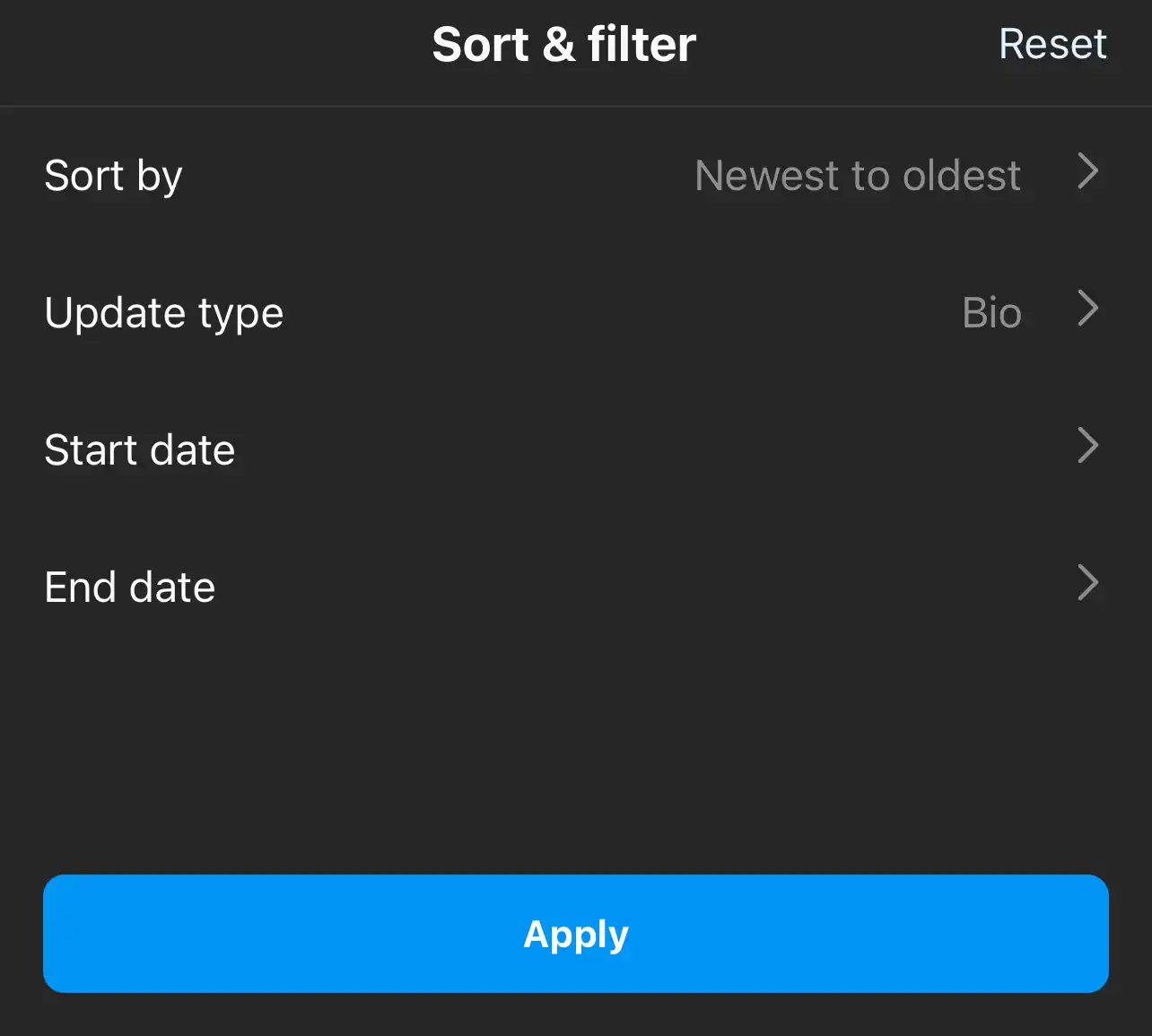Viewport: 1152px width, 1036px height.
Task: Select the Sort by label
Action: pyautogui.click(x=113, y=176)
